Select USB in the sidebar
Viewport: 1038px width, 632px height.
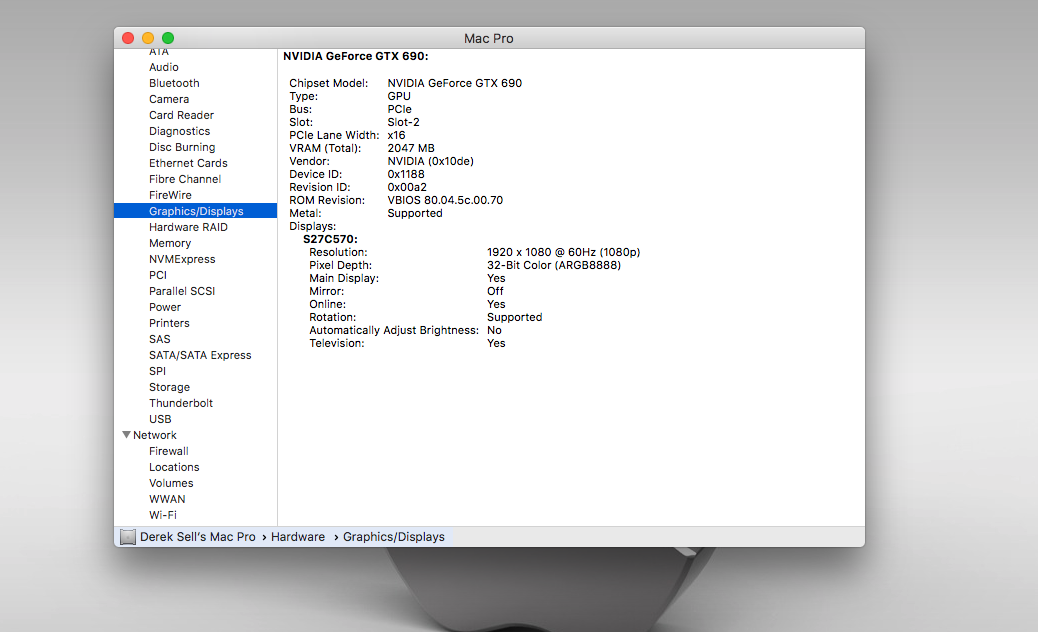coord(160,419)
